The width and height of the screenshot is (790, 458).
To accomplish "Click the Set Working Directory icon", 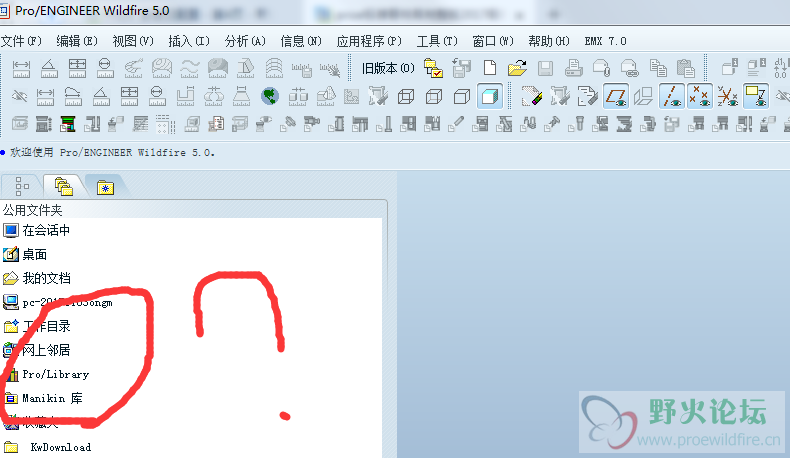I will 433,68.
